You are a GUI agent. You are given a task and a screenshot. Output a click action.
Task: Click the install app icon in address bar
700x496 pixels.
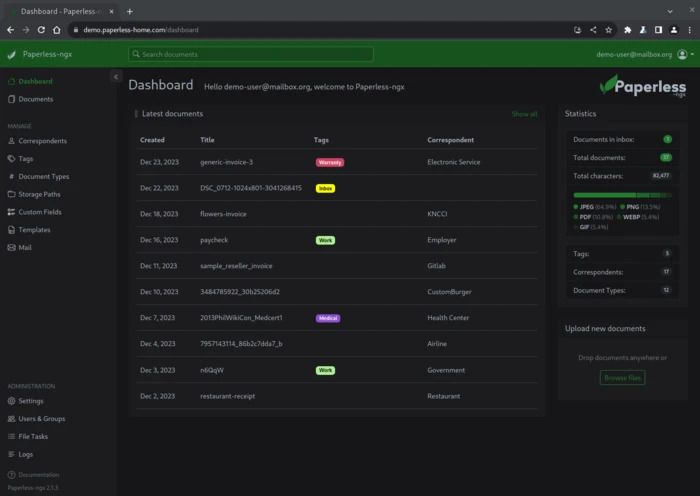point(577,30)
